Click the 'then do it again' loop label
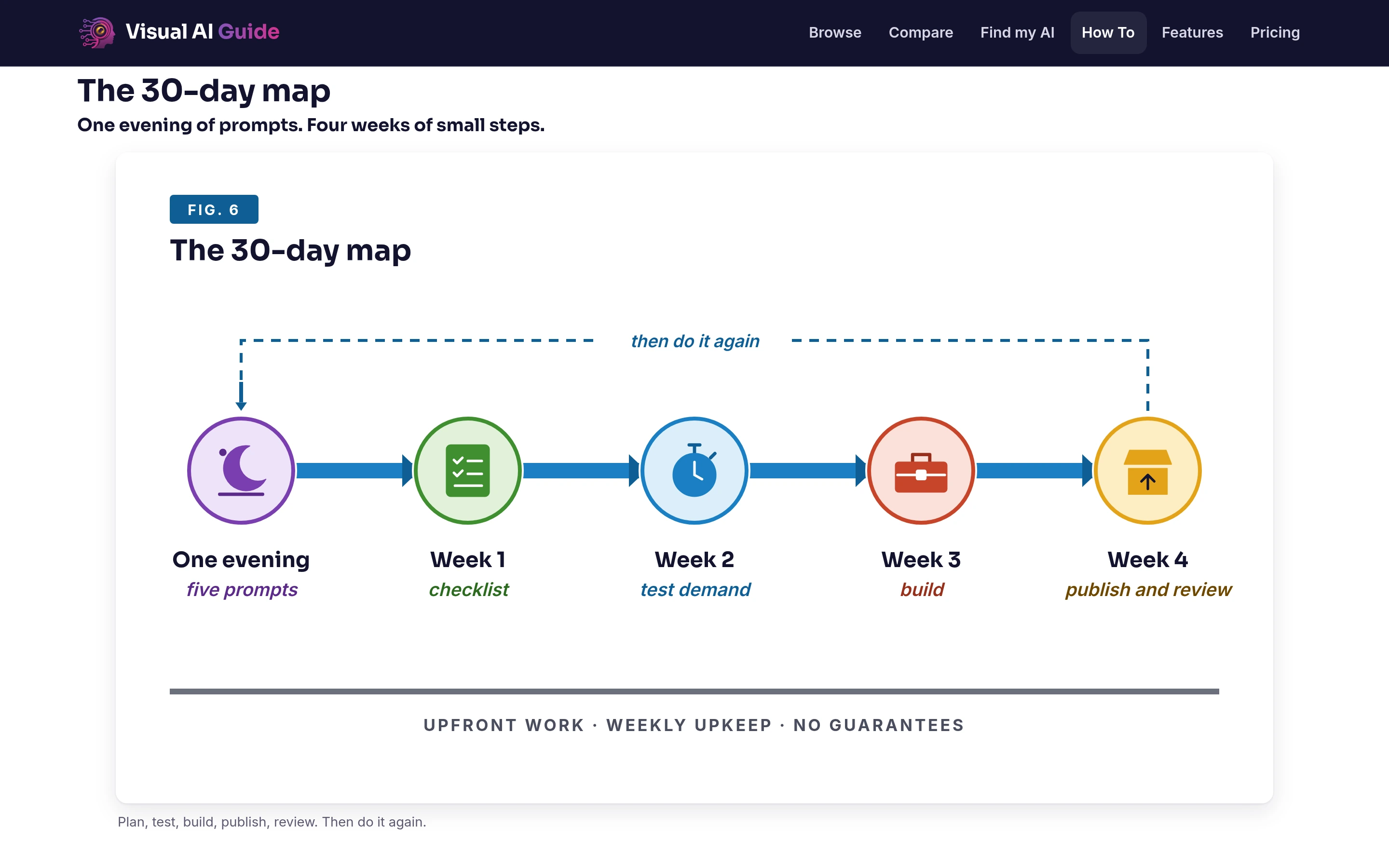The image size is (1389, 868). (x=695, y=341)
